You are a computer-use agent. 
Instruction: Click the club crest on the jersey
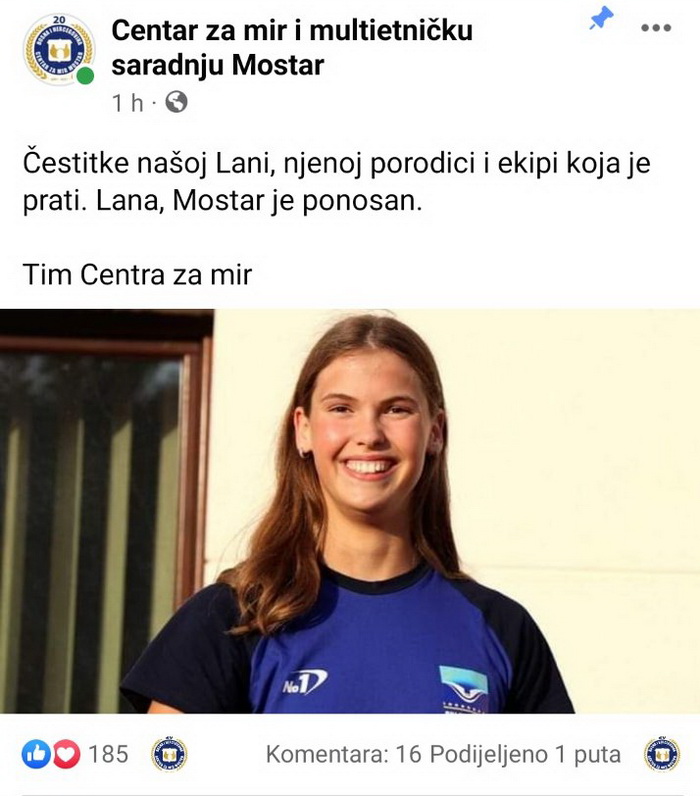tap(464, 689)
